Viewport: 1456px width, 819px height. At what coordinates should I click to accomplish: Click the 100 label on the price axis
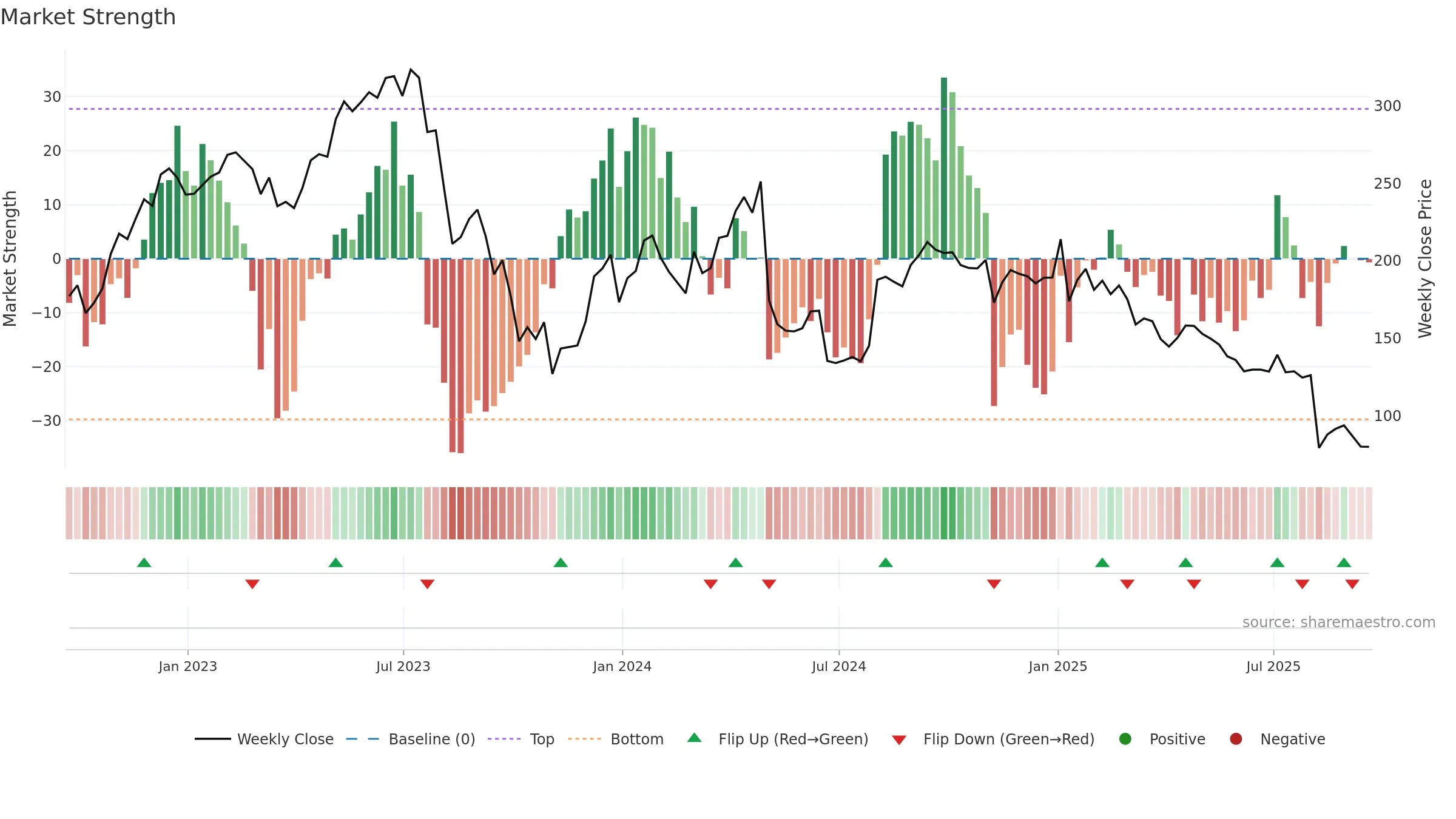[1387, 416]
